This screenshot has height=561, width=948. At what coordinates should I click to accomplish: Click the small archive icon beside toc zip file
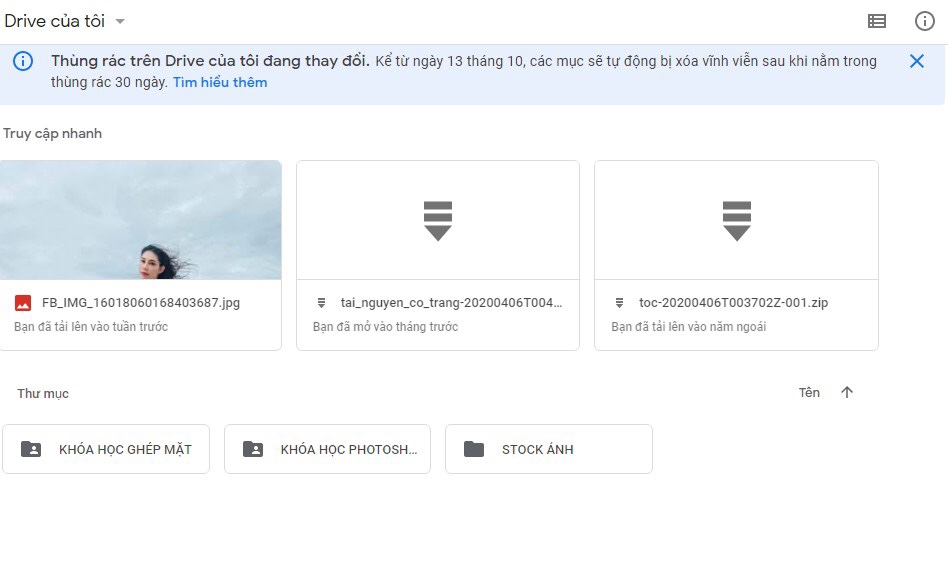click(x=619, y=302)
